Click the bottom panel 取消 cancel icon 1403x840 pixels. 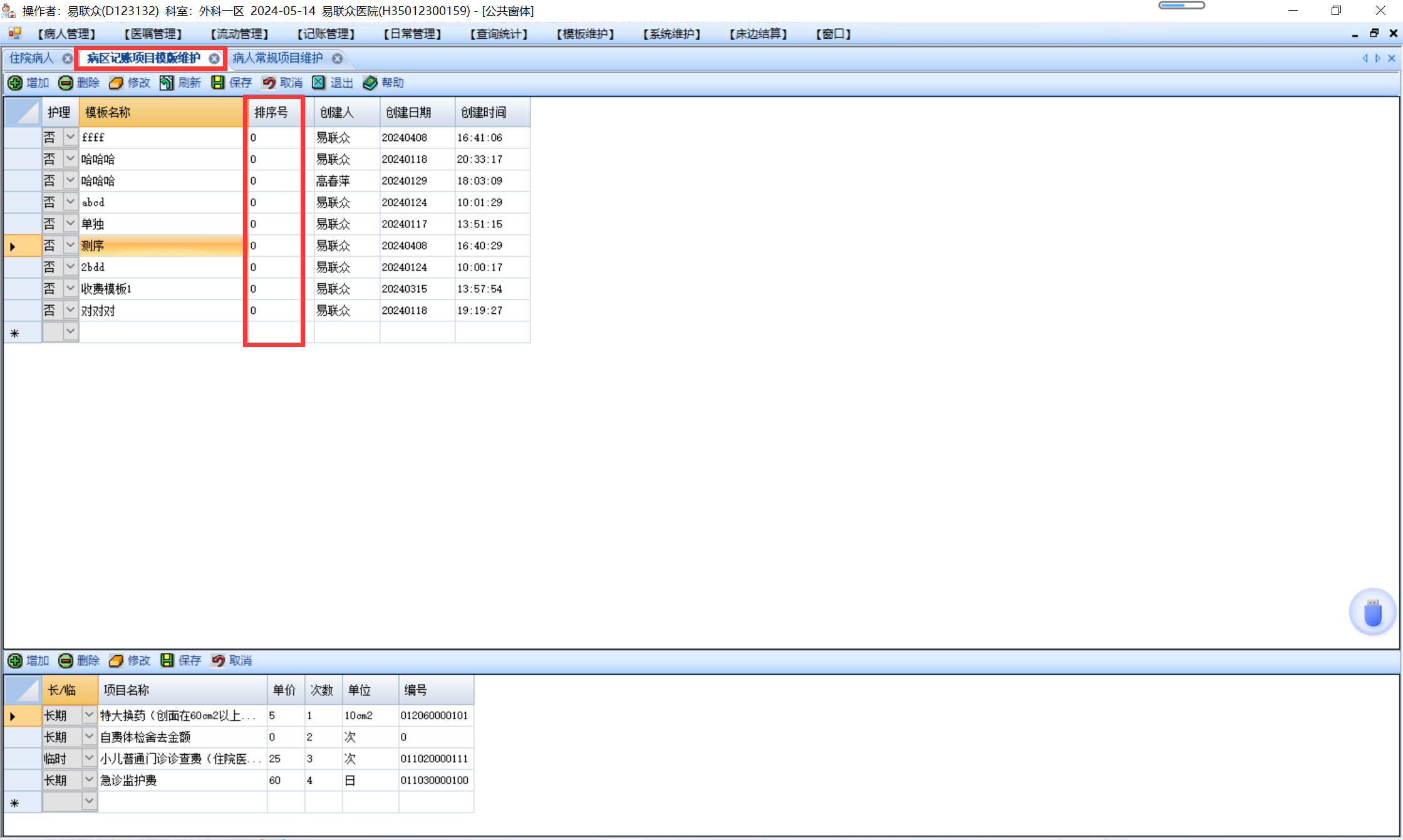[x=218, y=660]
